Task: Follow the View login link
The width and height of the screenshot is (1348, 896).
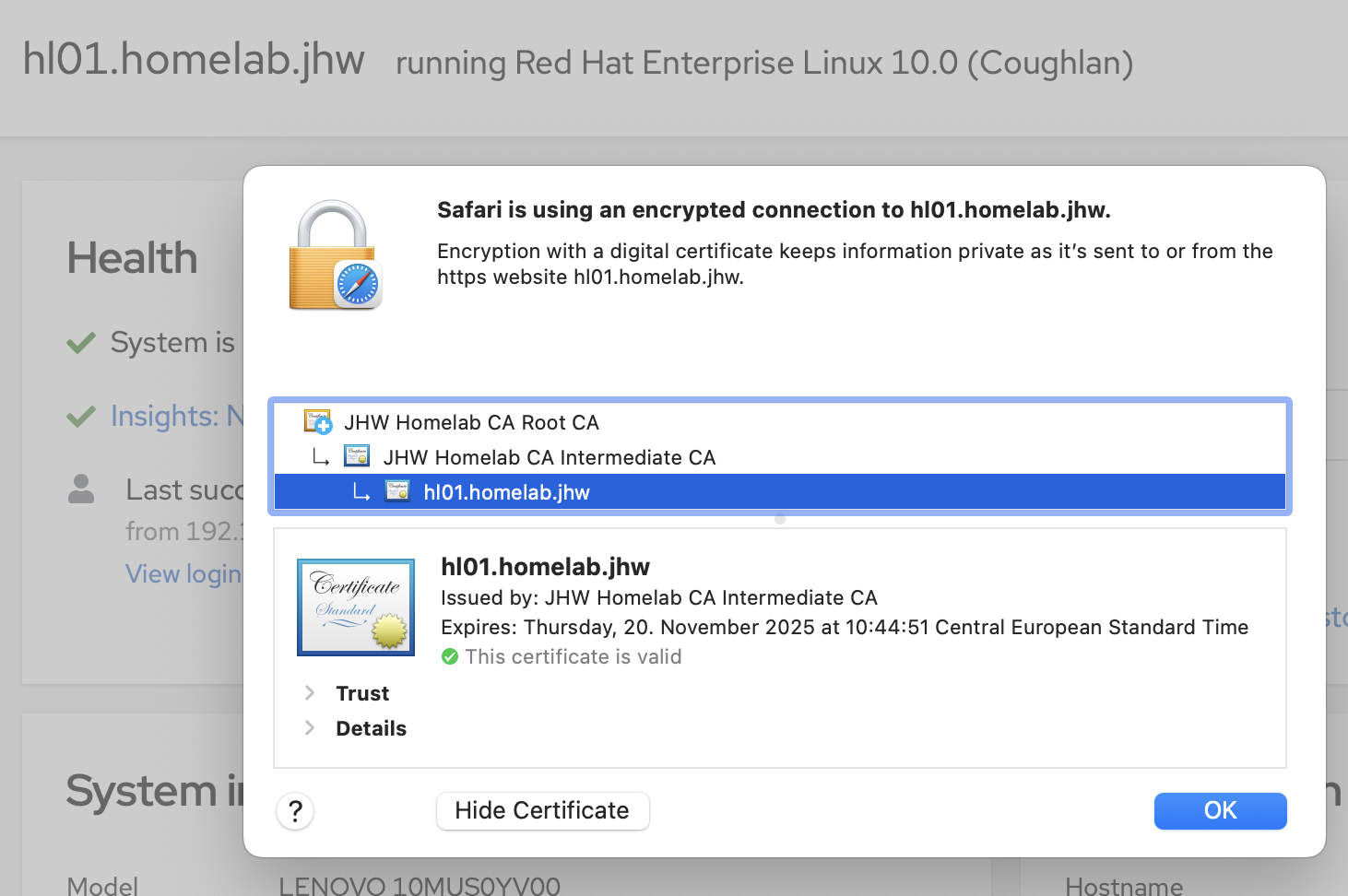Action: 183,574
